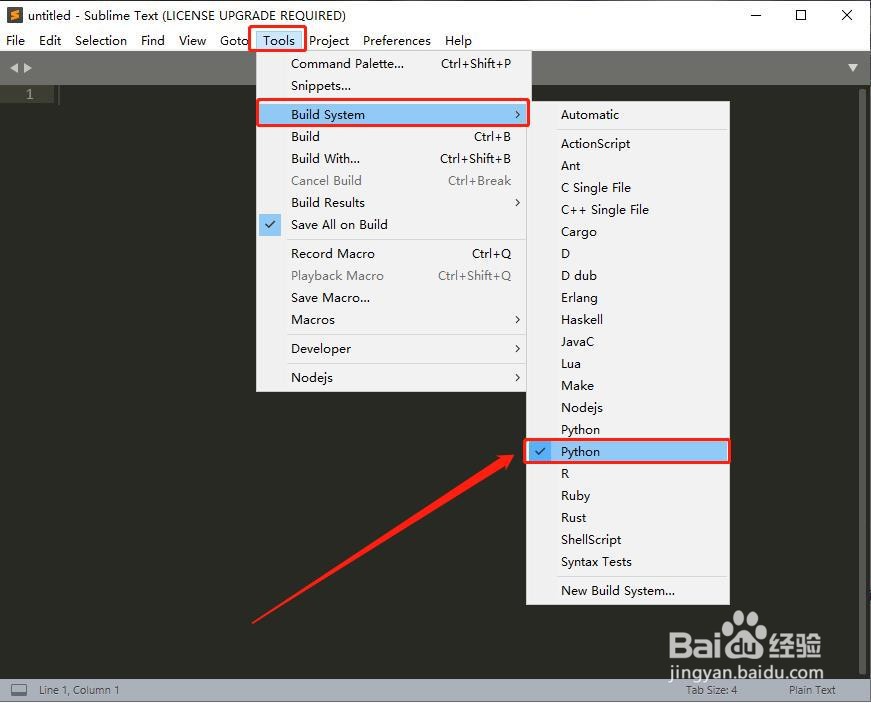Select ShellScript build system

tap(628, 540)
